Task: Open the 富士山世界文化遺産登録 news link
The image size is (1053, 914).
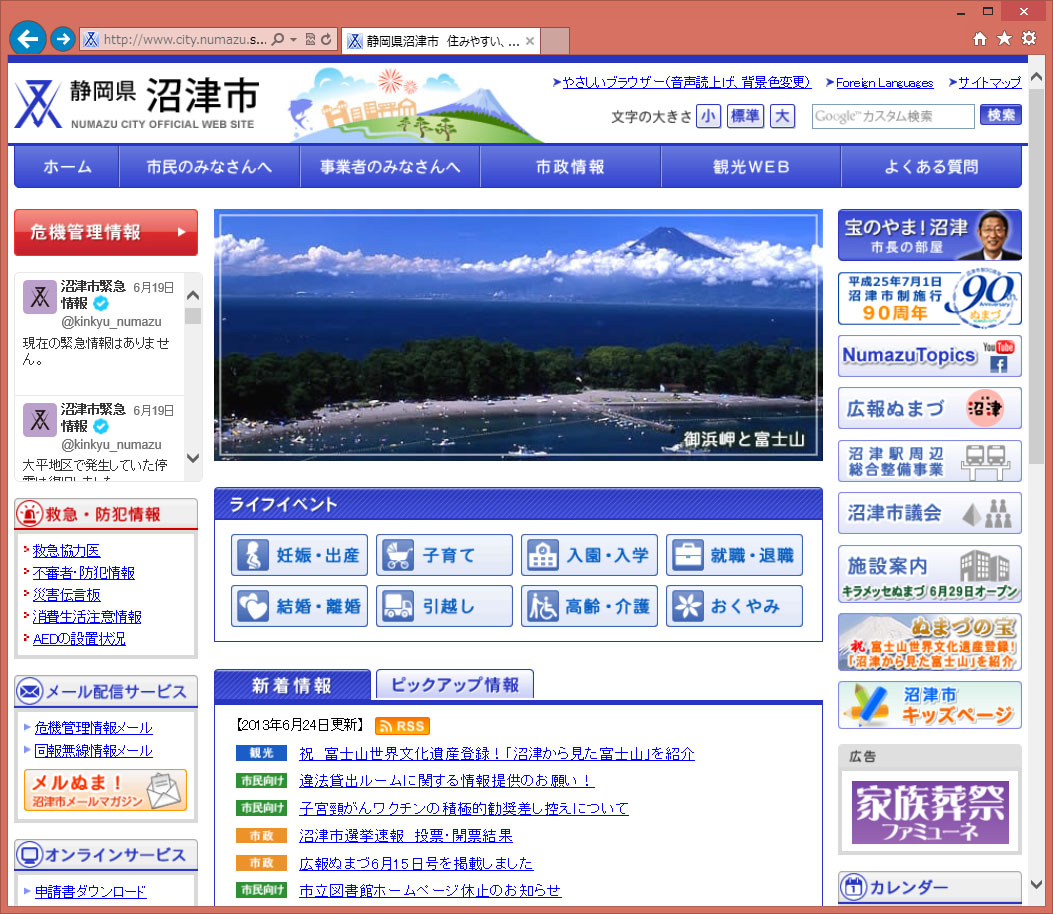Action: coord(497,753)
